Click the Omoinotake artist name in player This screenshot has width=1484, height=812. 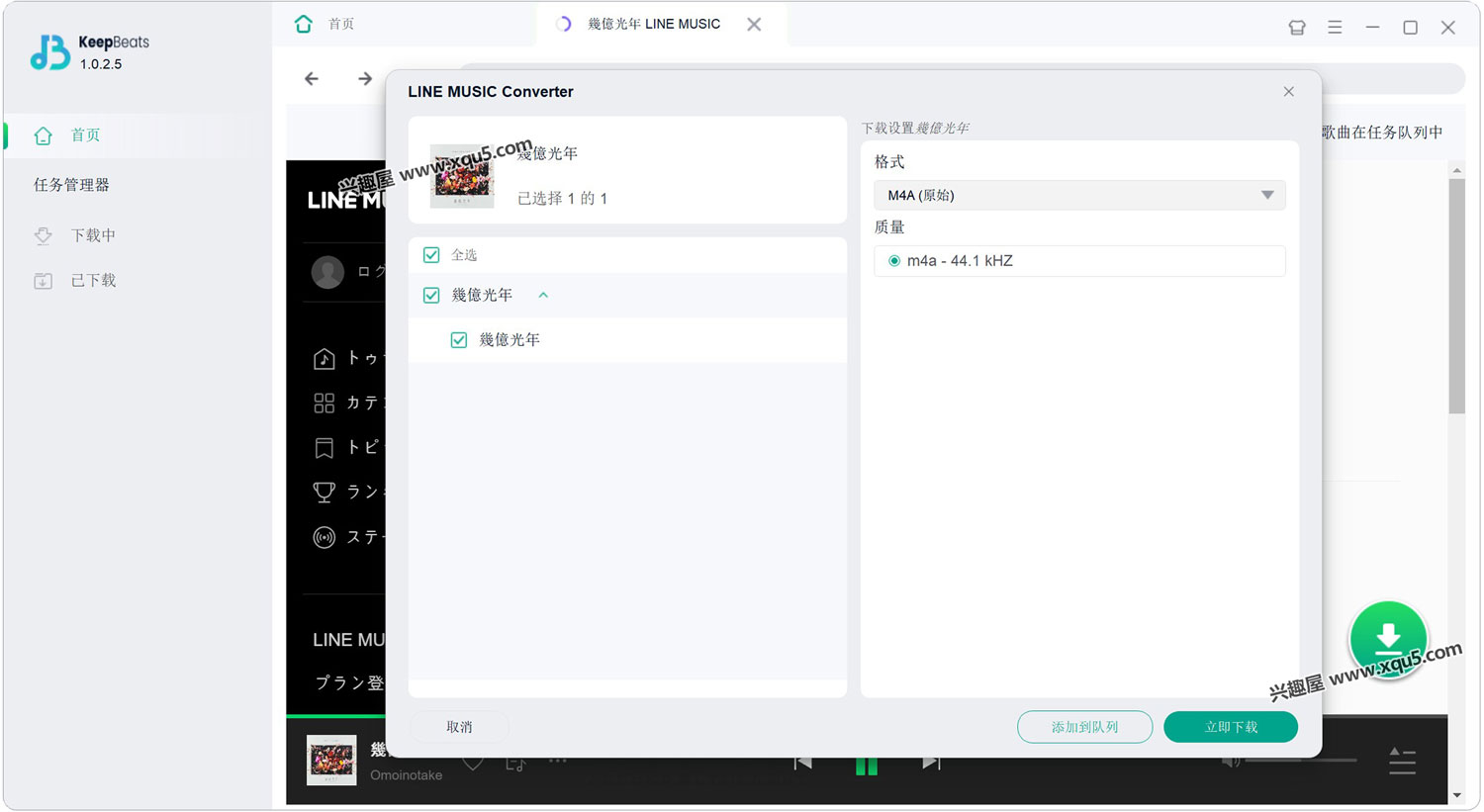(x=406, y=775)
